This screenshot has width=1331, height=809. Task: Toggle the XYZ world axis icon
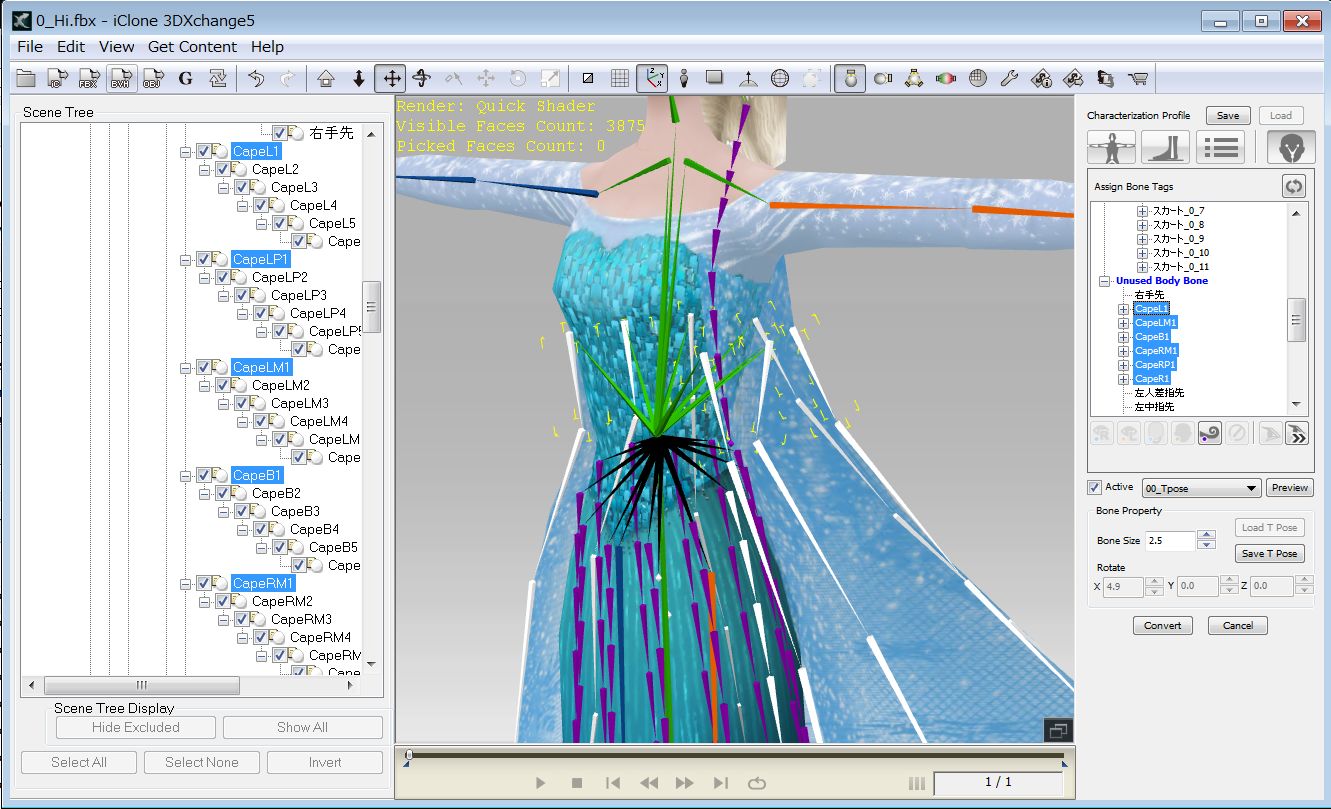coord(652,78)
